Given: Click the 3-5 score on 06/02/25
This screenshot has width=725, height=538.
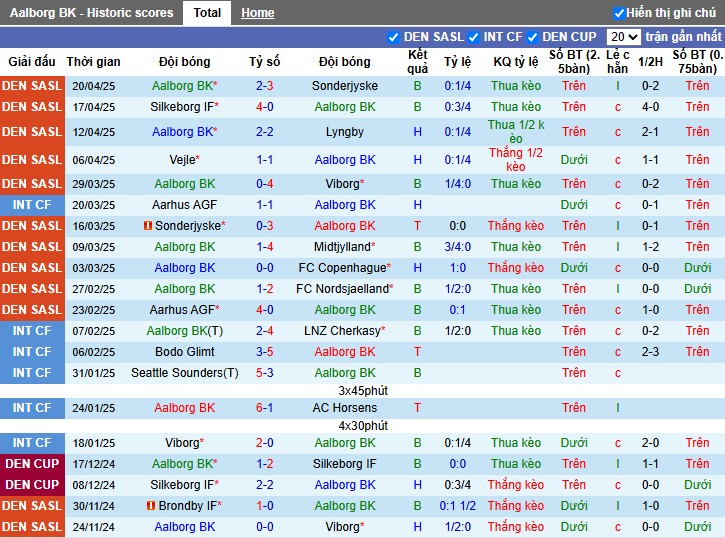Looking at the screenshot, I should (x=264, y=352).
